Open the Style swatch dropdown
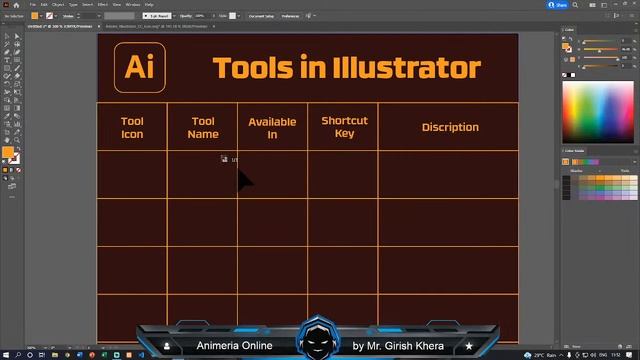 pos(239,16)
